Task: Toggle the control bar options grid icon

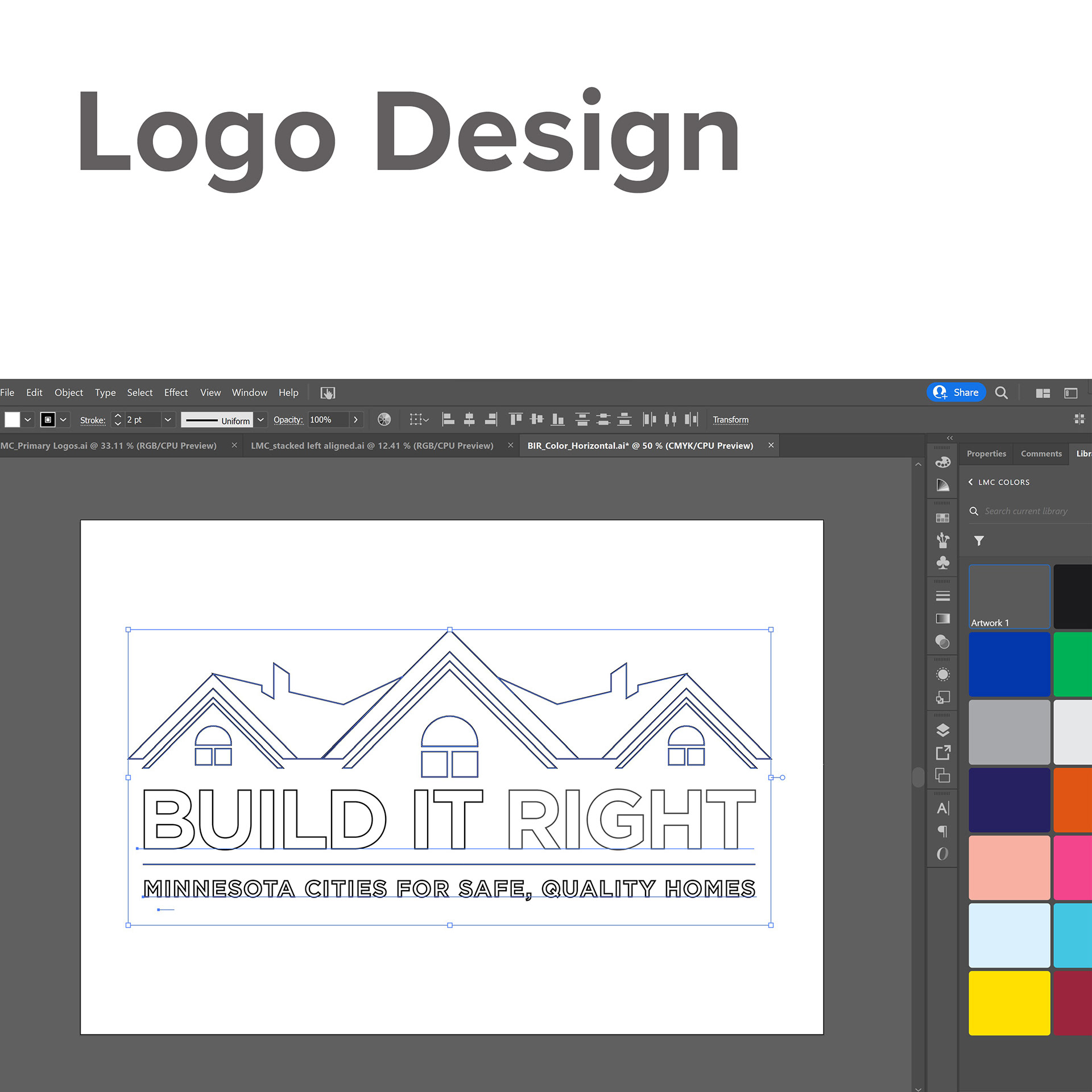Action: pos(1079,419)
